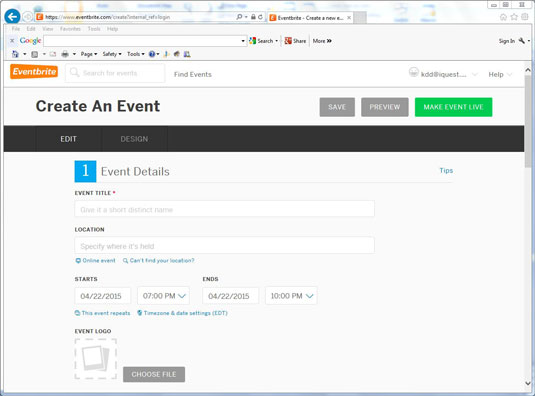
Task: Open the command bar Tools dropdown
Action: [x=135, y=54]
